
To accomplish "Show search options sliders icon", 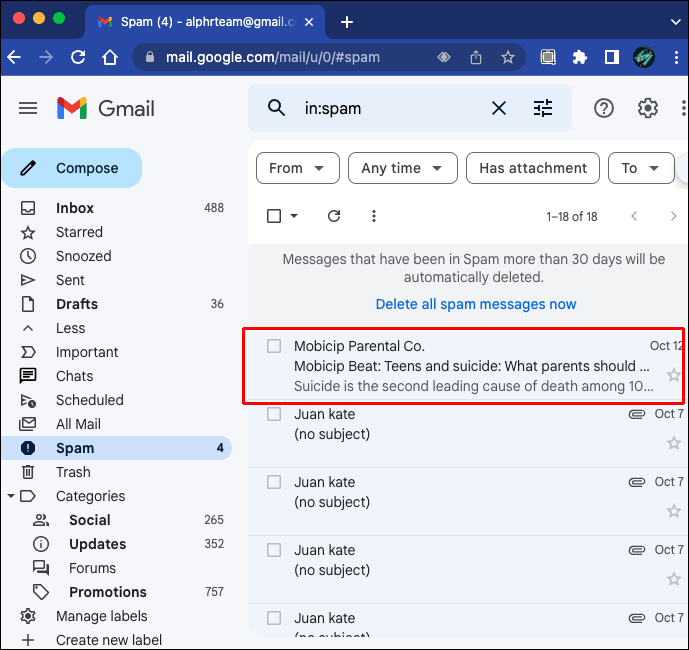I will click(543, 108).
